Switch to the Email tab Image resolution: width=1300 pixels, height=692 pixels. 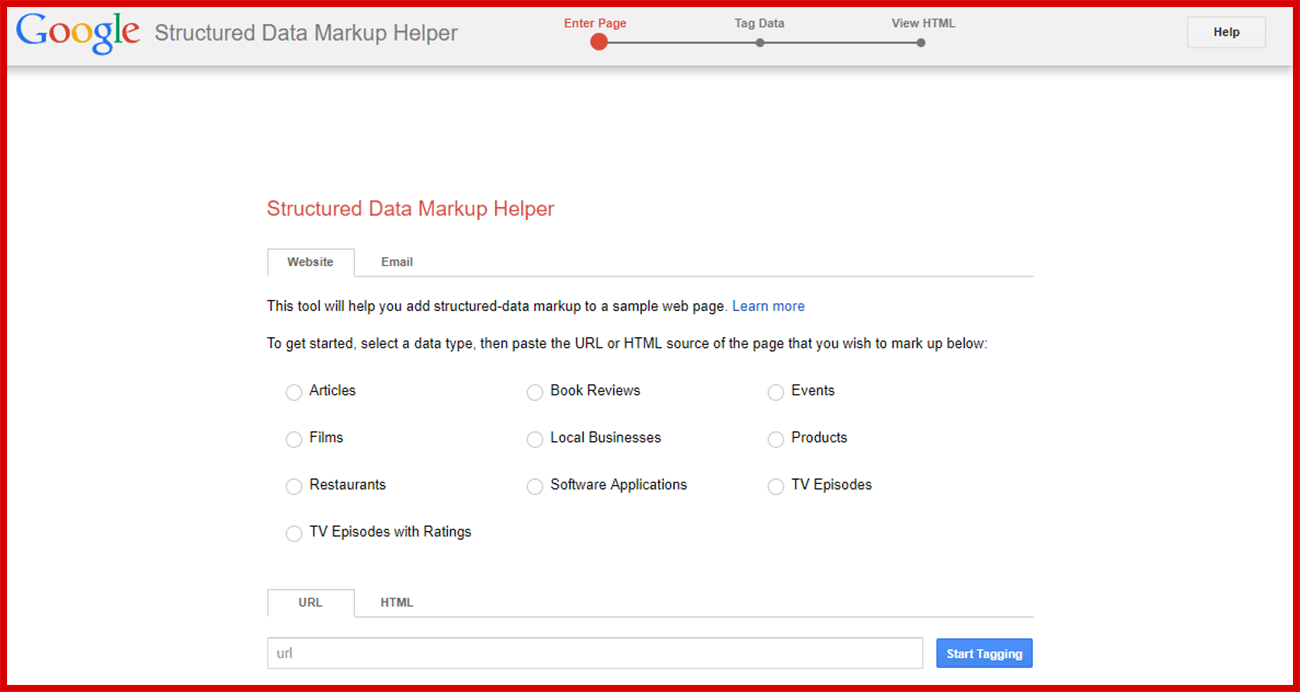(x=397, y=262)
